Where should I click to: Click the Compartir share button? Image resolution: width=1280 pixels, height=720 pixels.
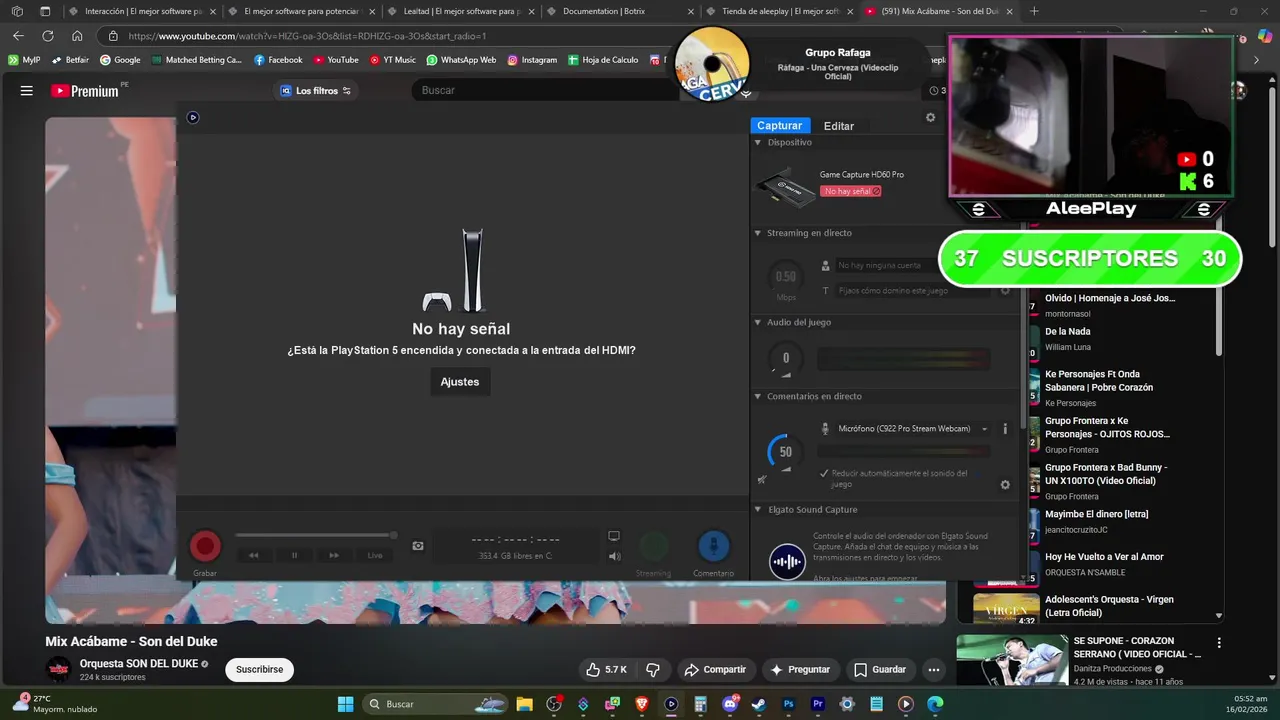tap(715, 669)
